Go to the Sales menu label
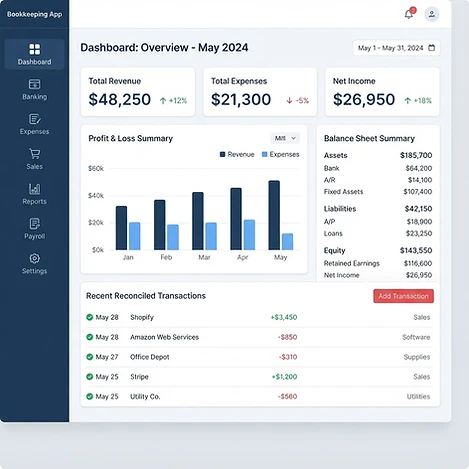 pos(35,167)
